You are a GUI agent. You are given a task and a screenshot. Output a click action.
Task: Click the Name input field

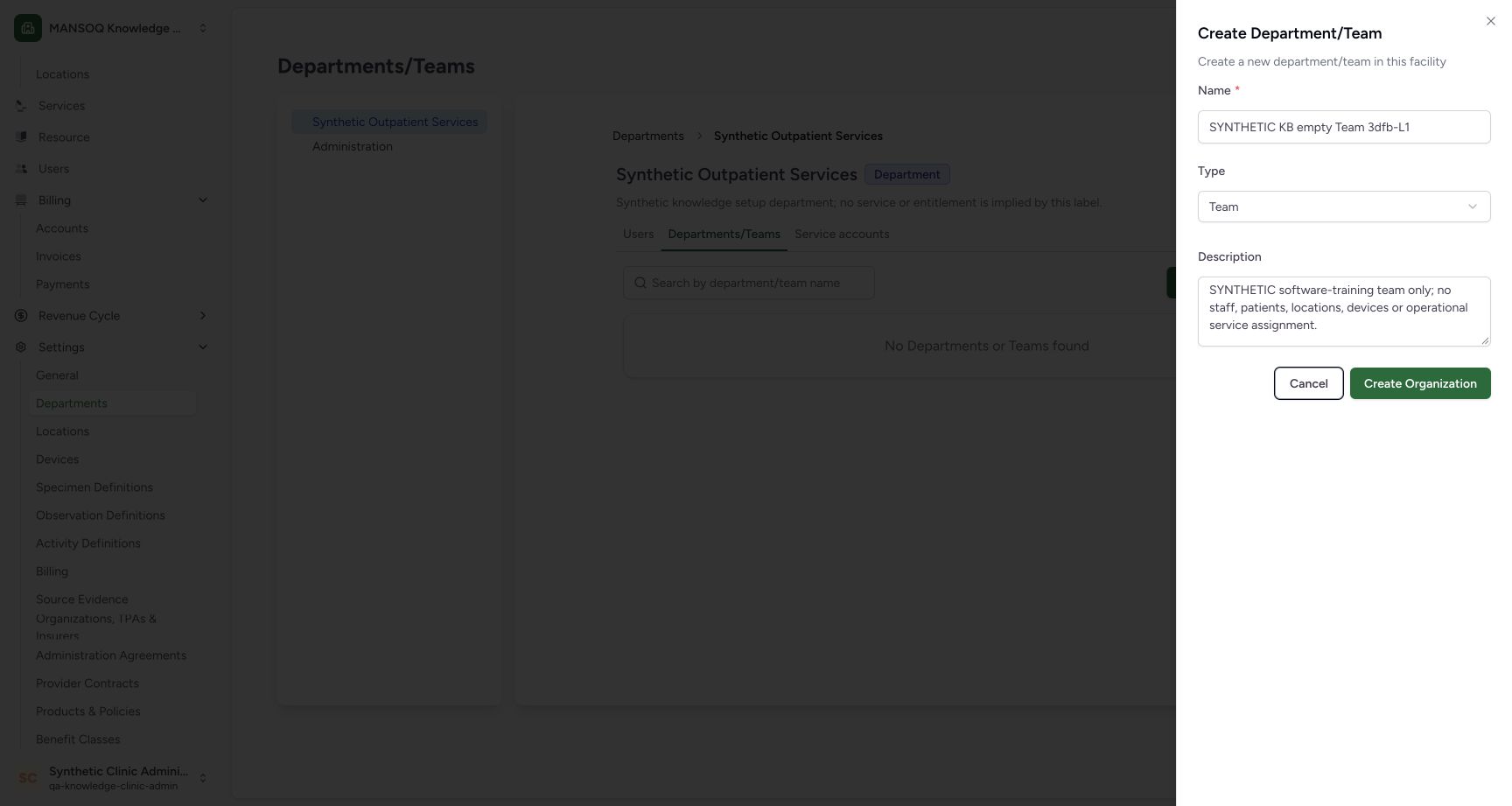[x=1344, y=127]
